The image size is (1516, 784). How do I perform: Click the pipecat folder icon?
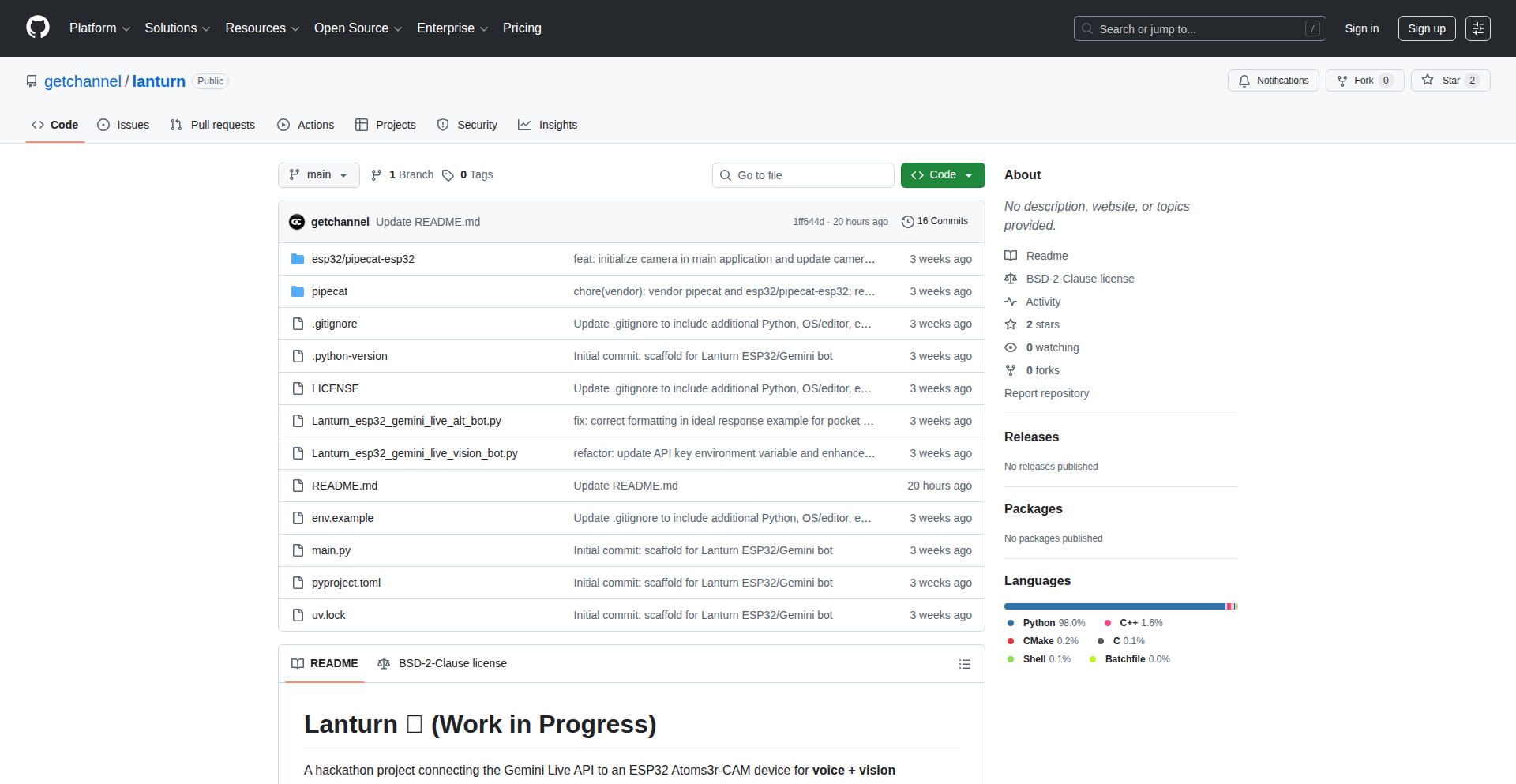(x=298, y=291)
